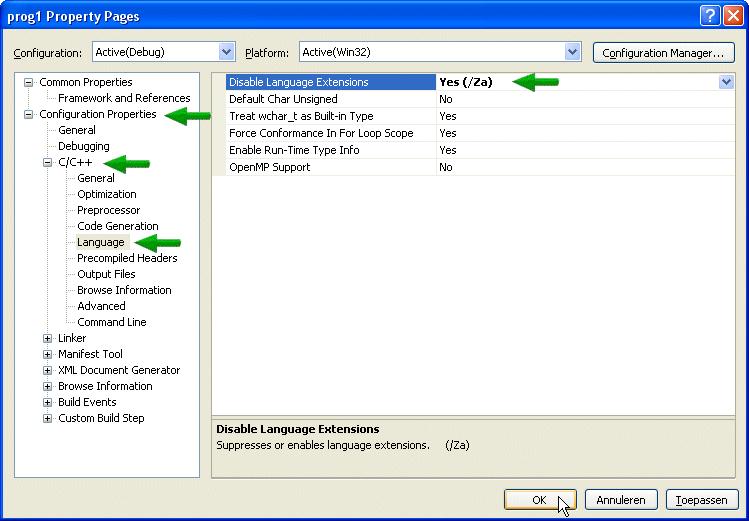Image resolution: width=749 pixels, height=521 pixels.
Task: Expand the Manifest Tool node
Action: (47, 354)
